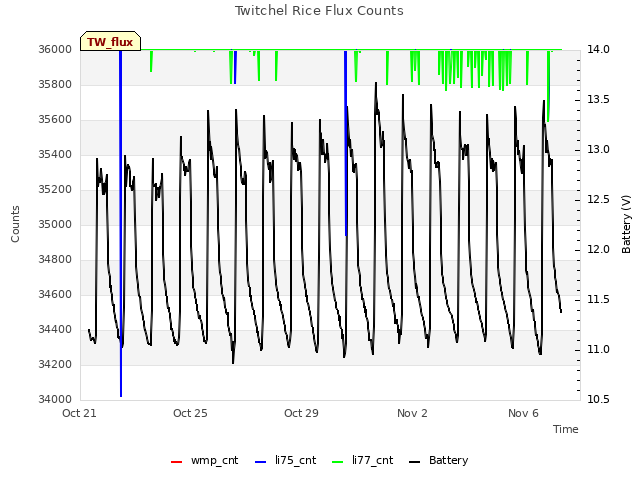Click the 13.0 battery tick label
Image resolution: width=640 pixels, height=480 pixels.
point(598,149)
